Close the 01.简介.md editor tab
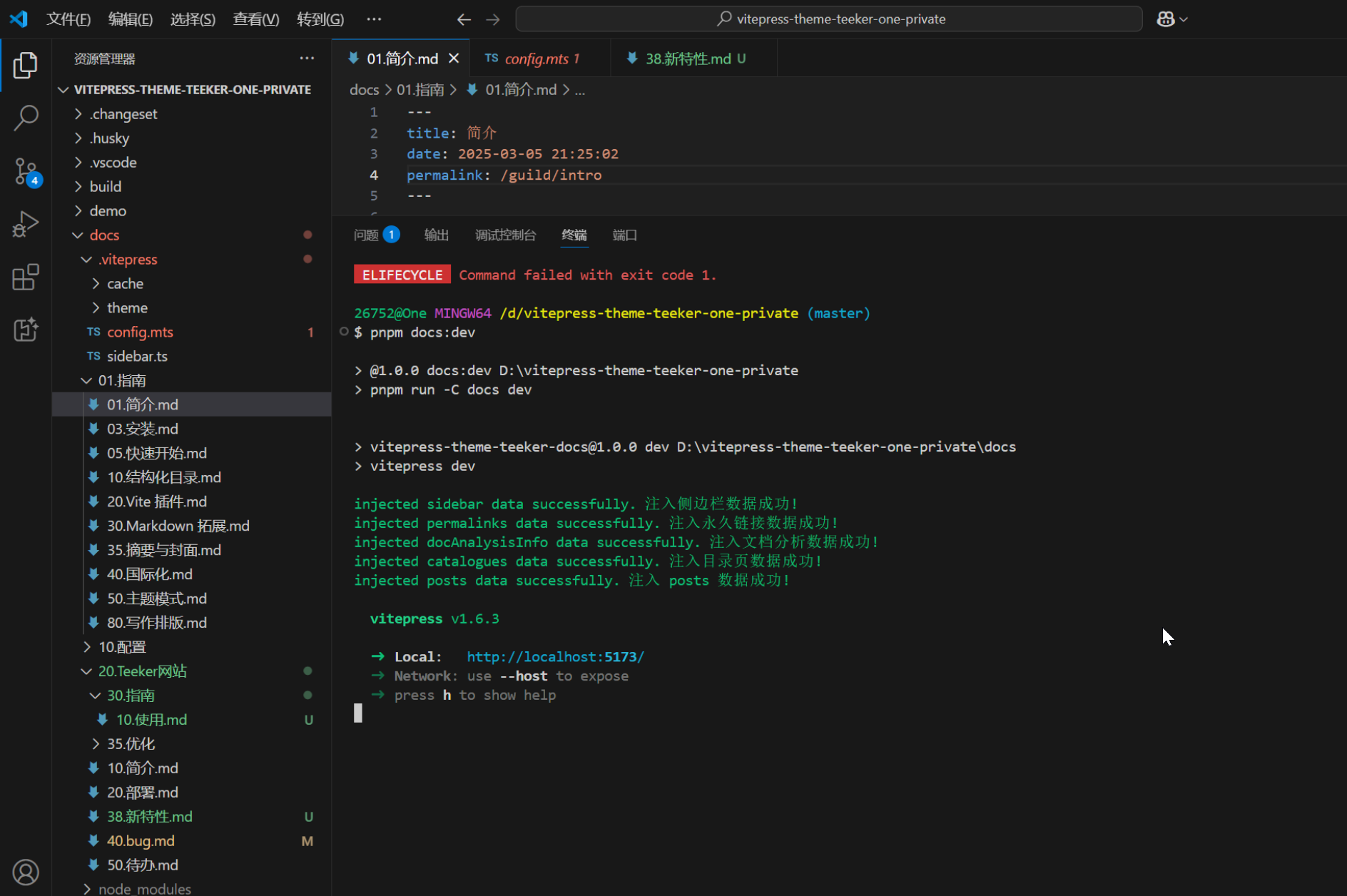The height and width of the screenshot is (896, 1347). [454, 58]
